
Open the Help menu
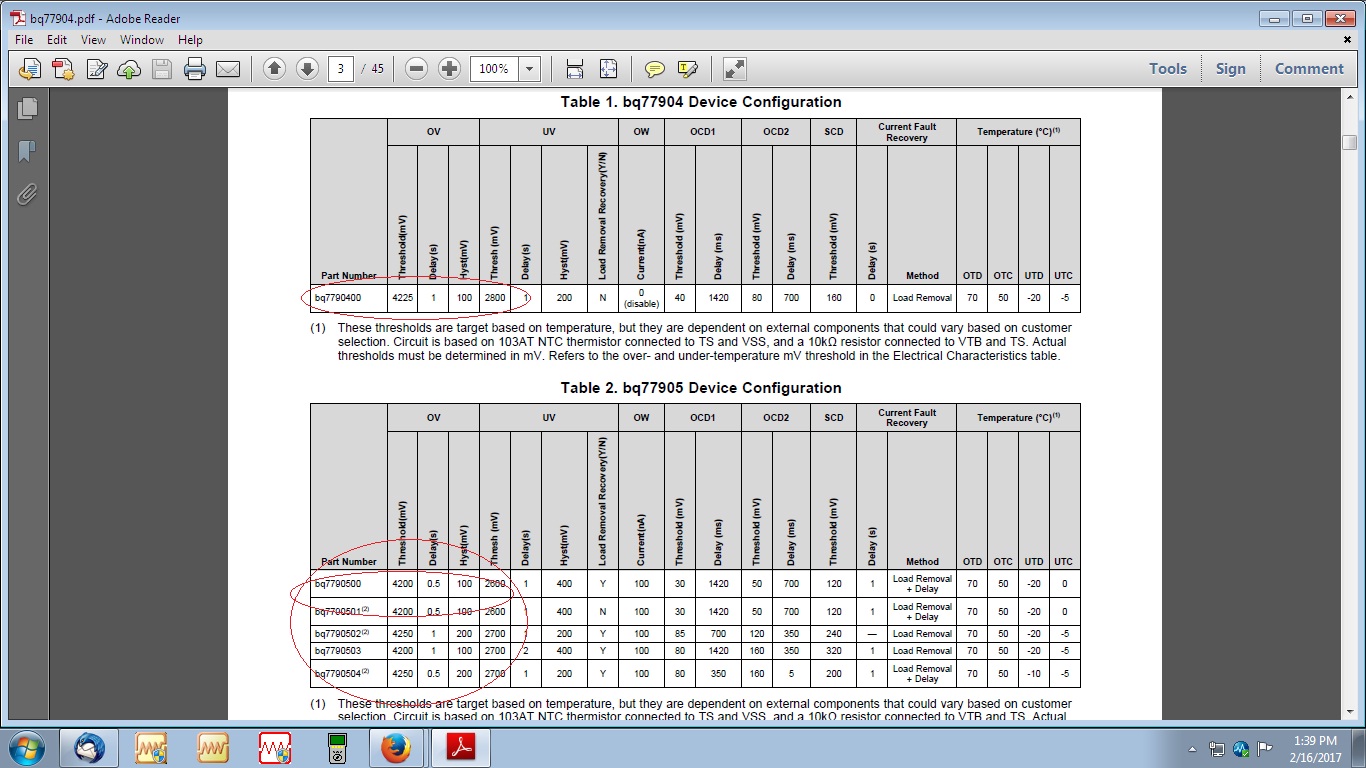click(x=190, y=40)
